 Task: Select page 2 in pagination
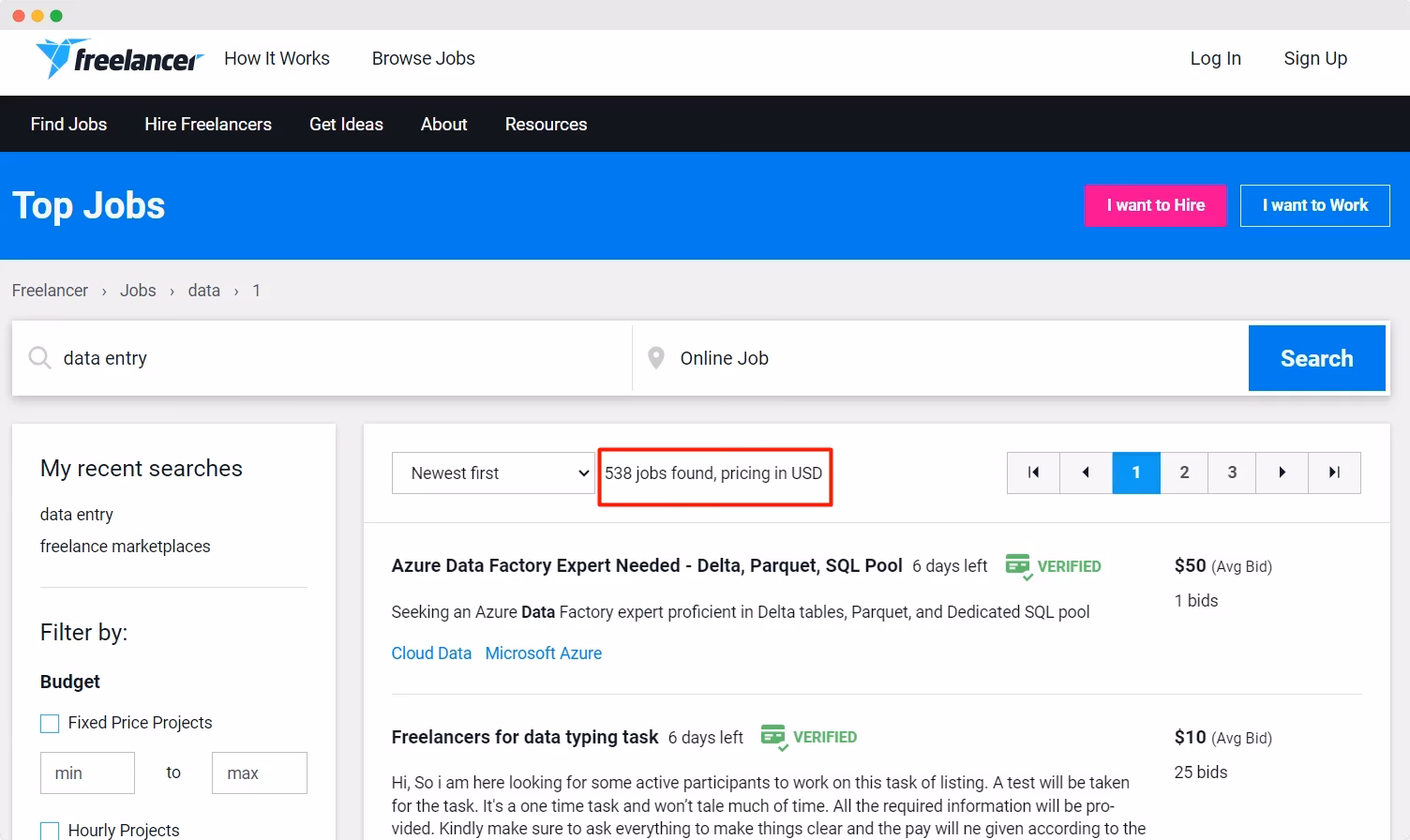coord(1184,472)
